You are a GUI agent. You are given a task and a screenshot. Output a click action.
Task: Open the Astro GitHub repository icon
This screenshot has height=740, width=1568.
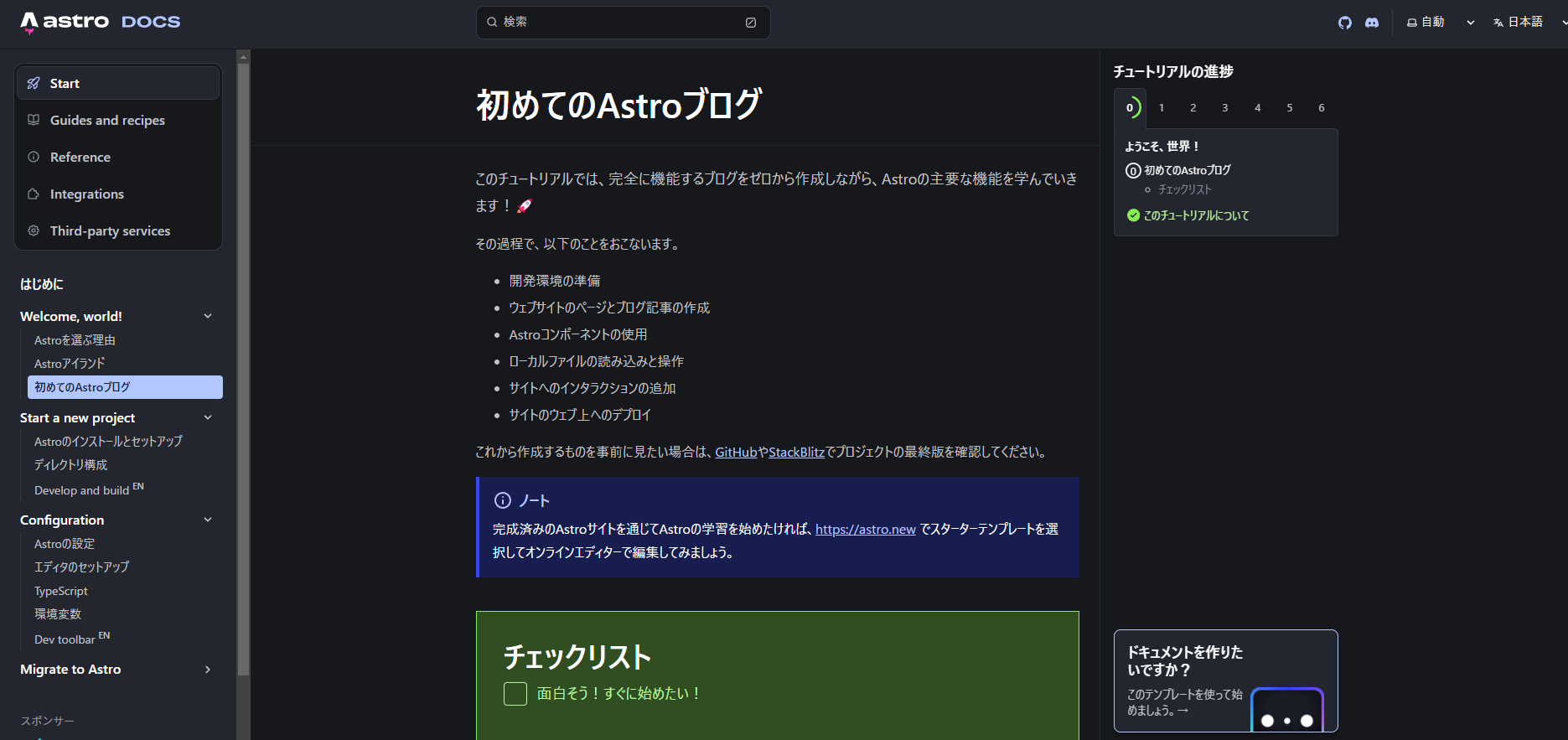point(1345,23)
